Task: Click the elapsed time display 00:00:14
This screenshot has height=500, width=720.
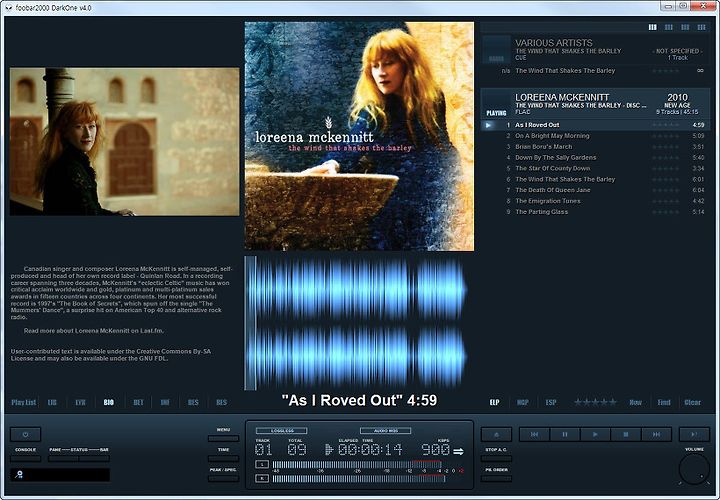Action: tap(370, 449)
